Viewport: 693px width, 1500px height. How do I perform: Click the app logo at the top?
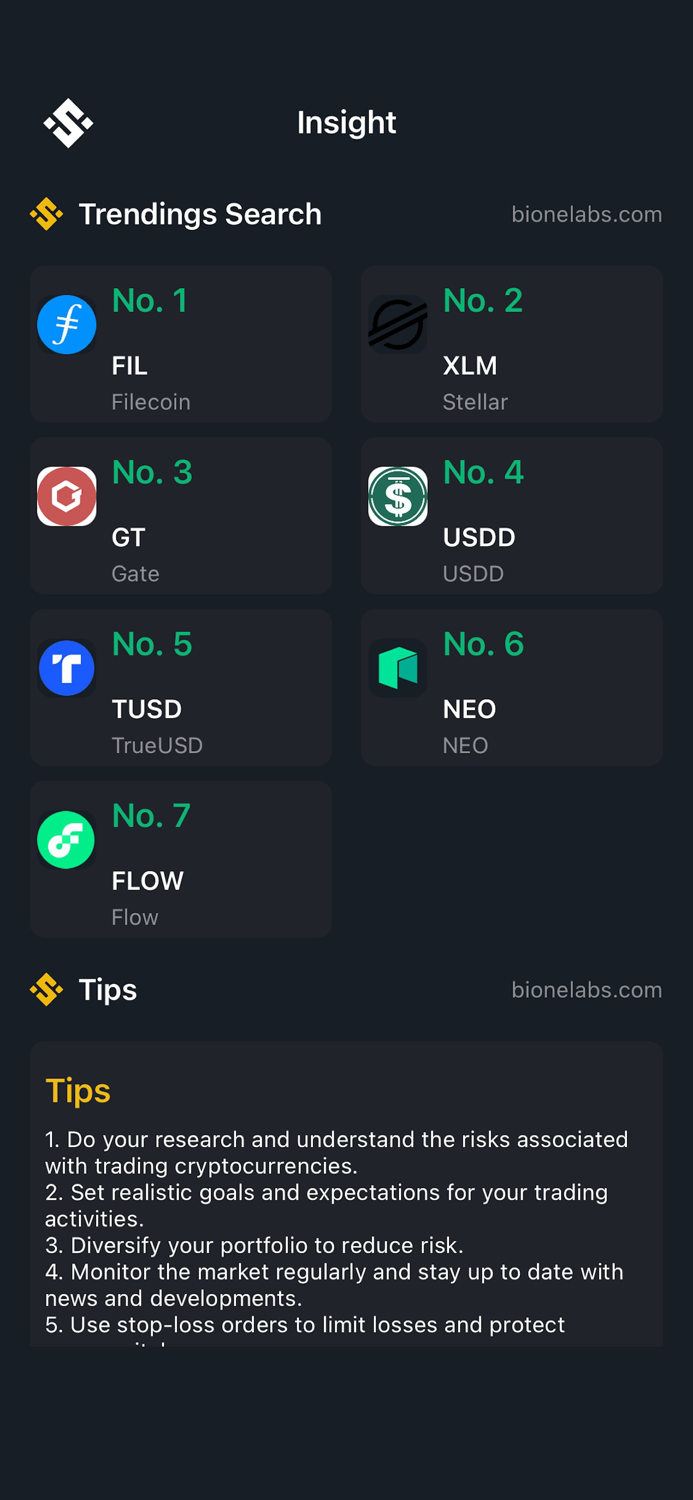(x=68, y=122)
